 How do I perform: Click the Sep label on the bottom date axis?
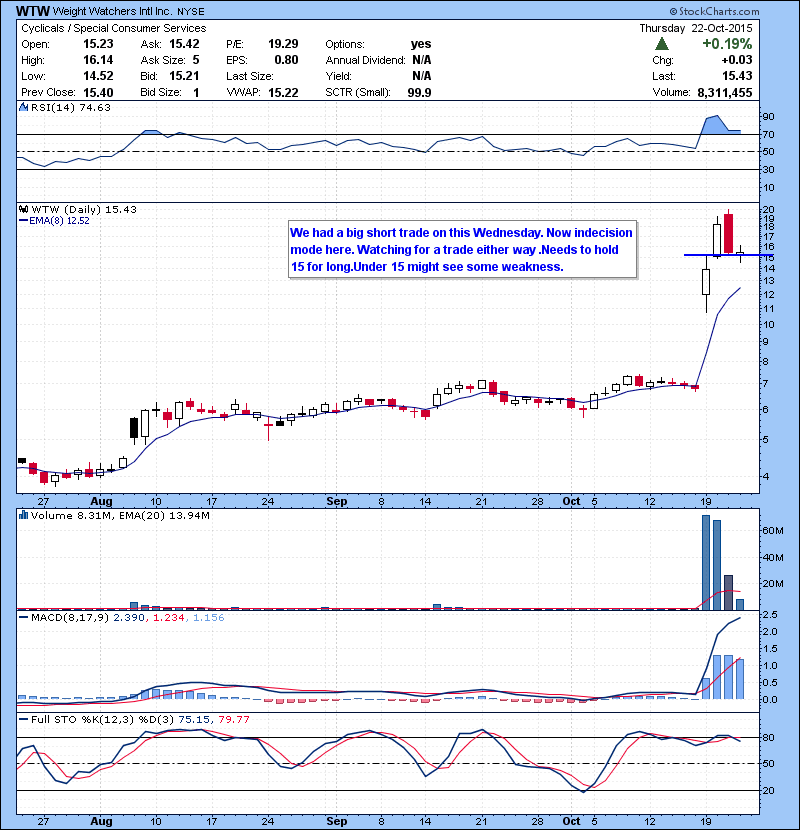pyautogui.click(x=337, y=821)
